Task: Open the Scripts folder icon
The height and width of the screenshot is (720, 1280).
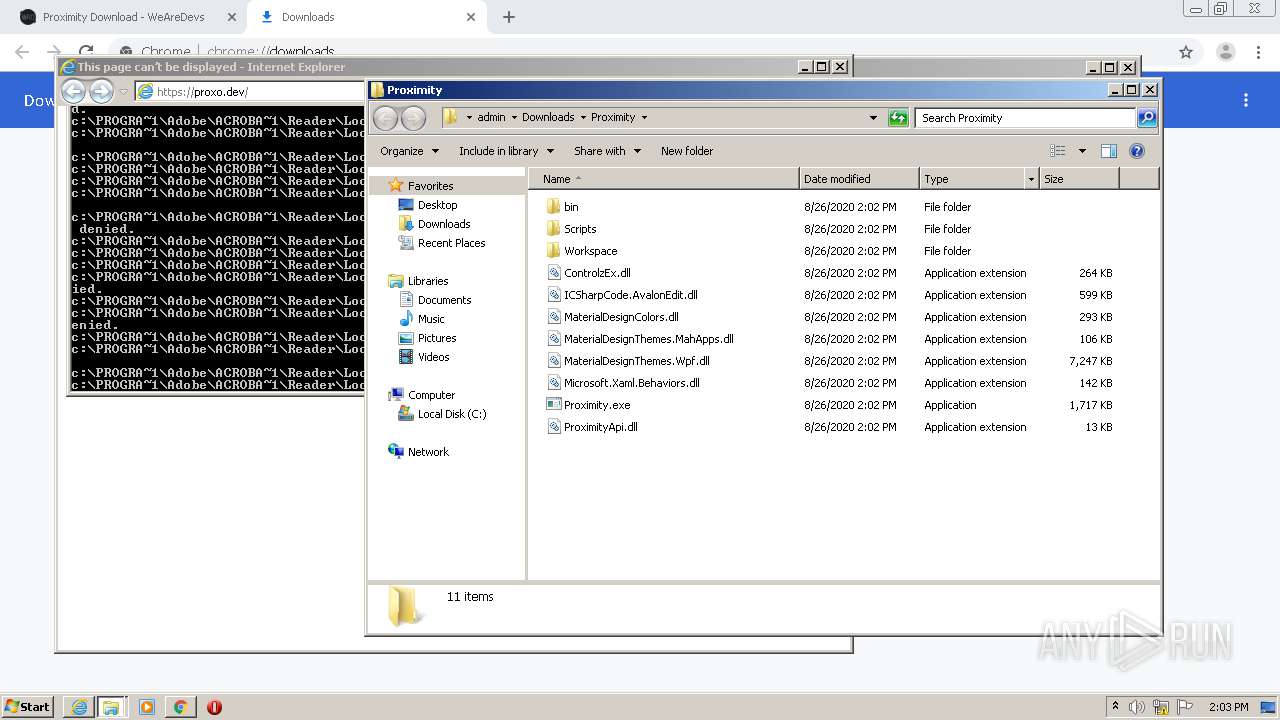Action: tap(553, 229)
